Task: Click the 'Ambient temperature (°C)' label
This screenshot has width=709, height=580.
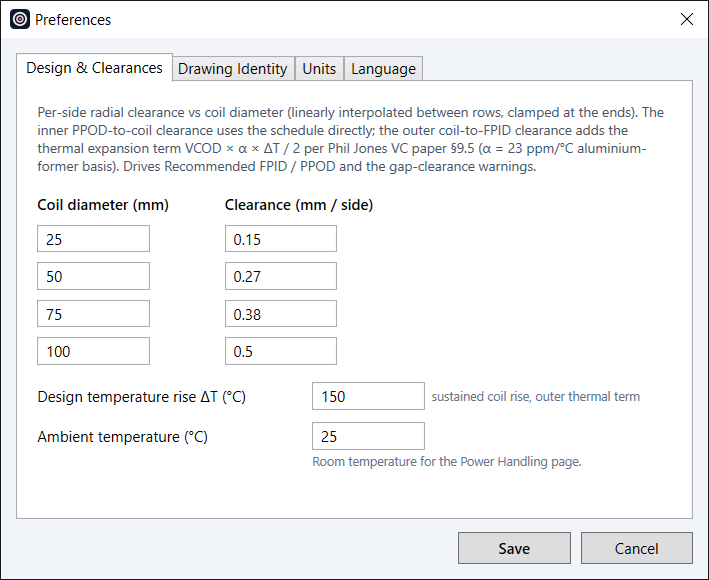Action: 123,437
